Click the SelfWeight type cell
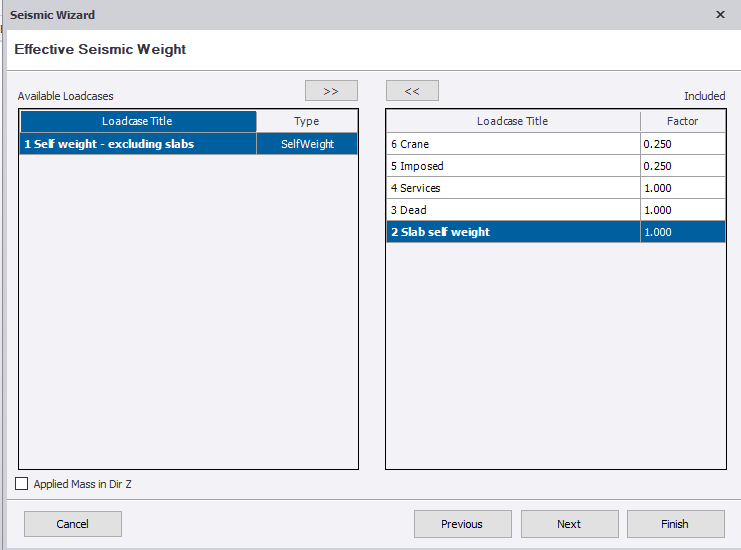This screenshot has width=741, height=550. click(307, 144)
